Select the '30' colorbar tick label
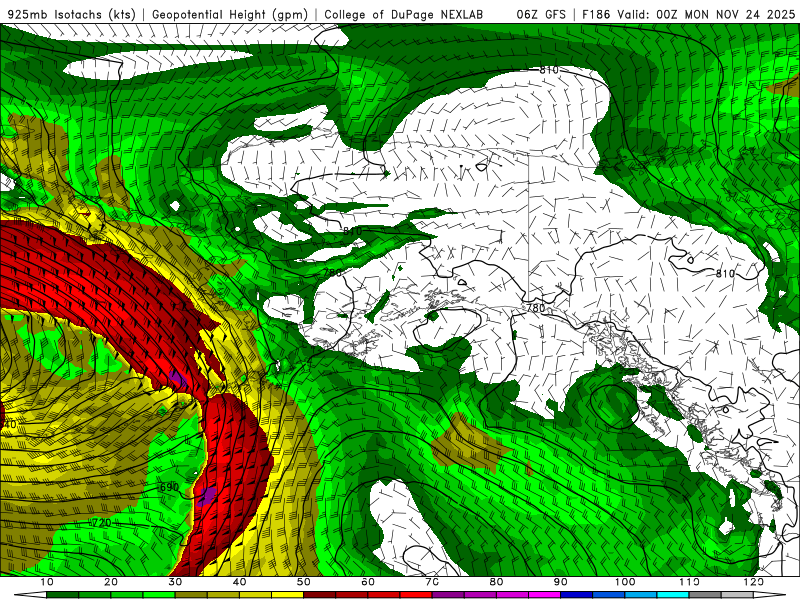 point(175,582)
